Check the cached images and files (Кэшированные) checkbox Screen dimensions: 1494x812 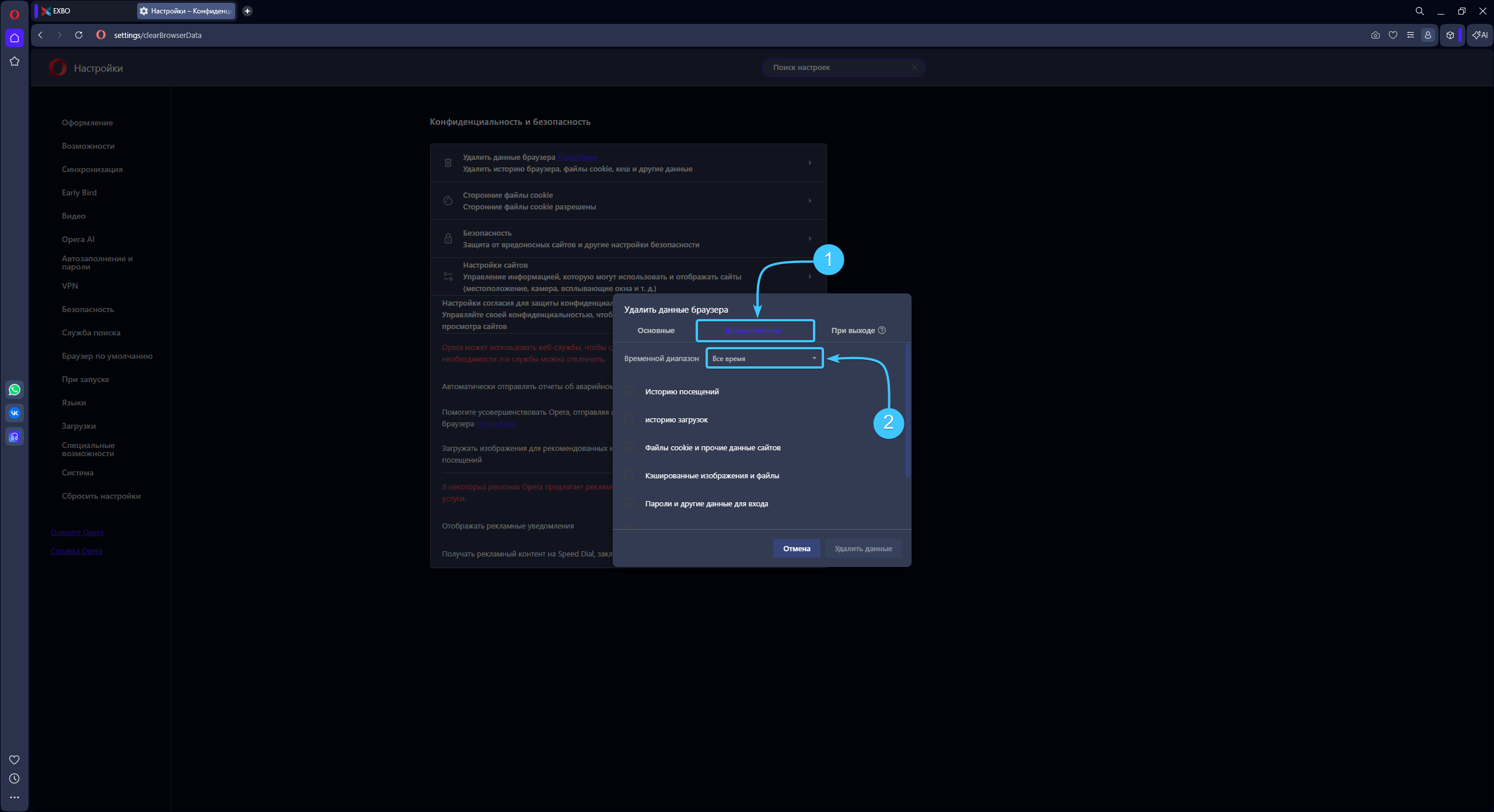click(629, 475)
